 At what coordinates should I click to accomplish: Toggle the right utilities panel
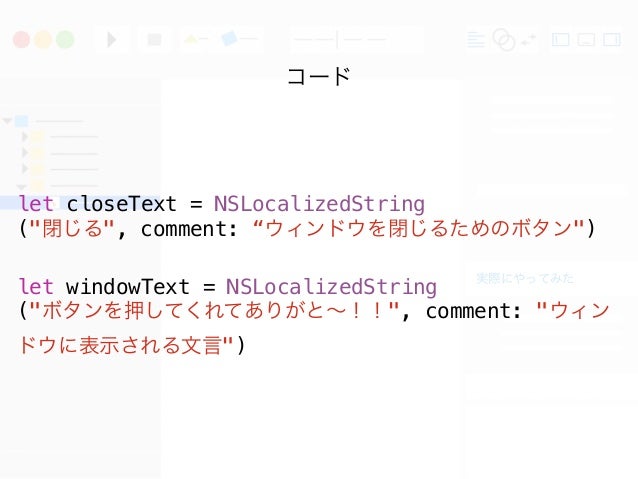pos(612,39)
